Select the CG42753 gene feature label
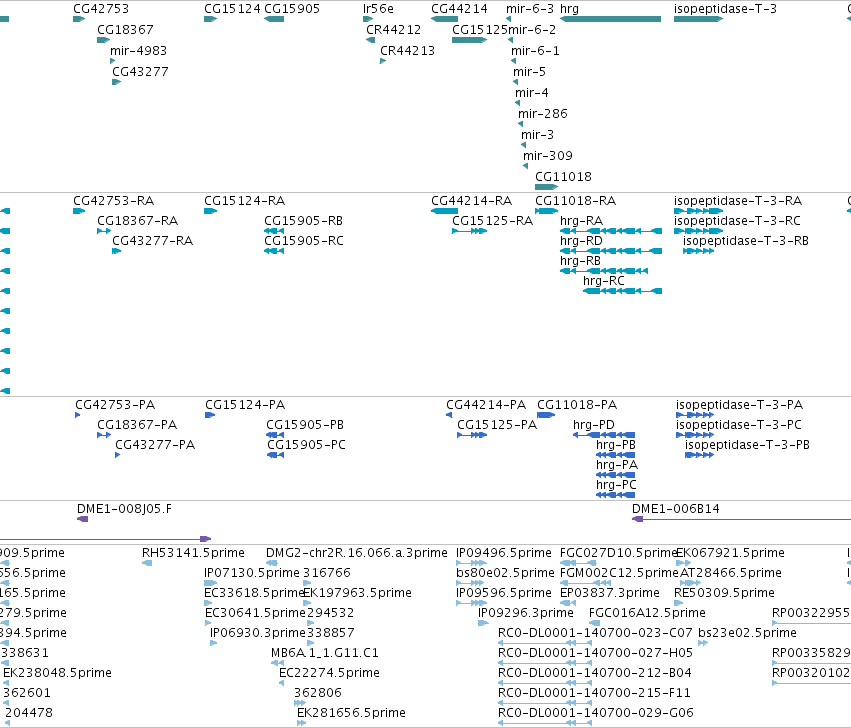The width and height of the screenshot is (851, 728). (x=101, y=9)
